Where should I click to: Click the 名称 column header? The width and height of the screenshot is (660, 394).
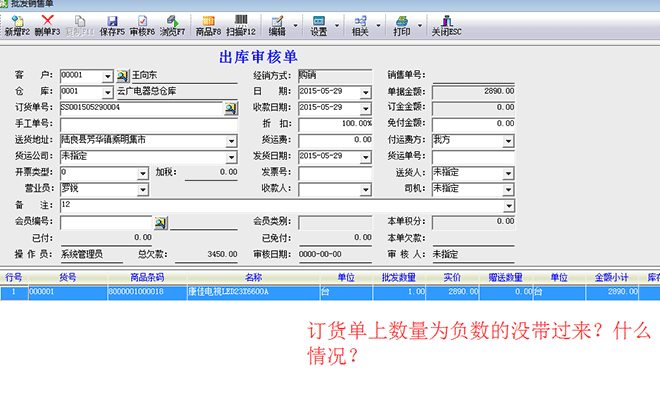click(x=253, y=277)
